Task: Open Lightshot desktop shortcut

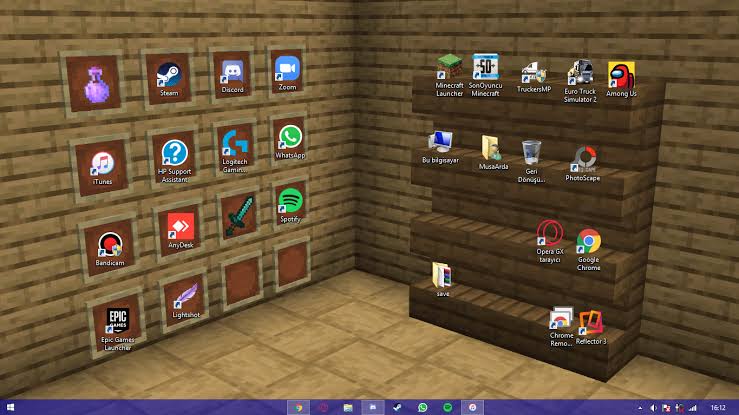Action: tap(186, 301)
